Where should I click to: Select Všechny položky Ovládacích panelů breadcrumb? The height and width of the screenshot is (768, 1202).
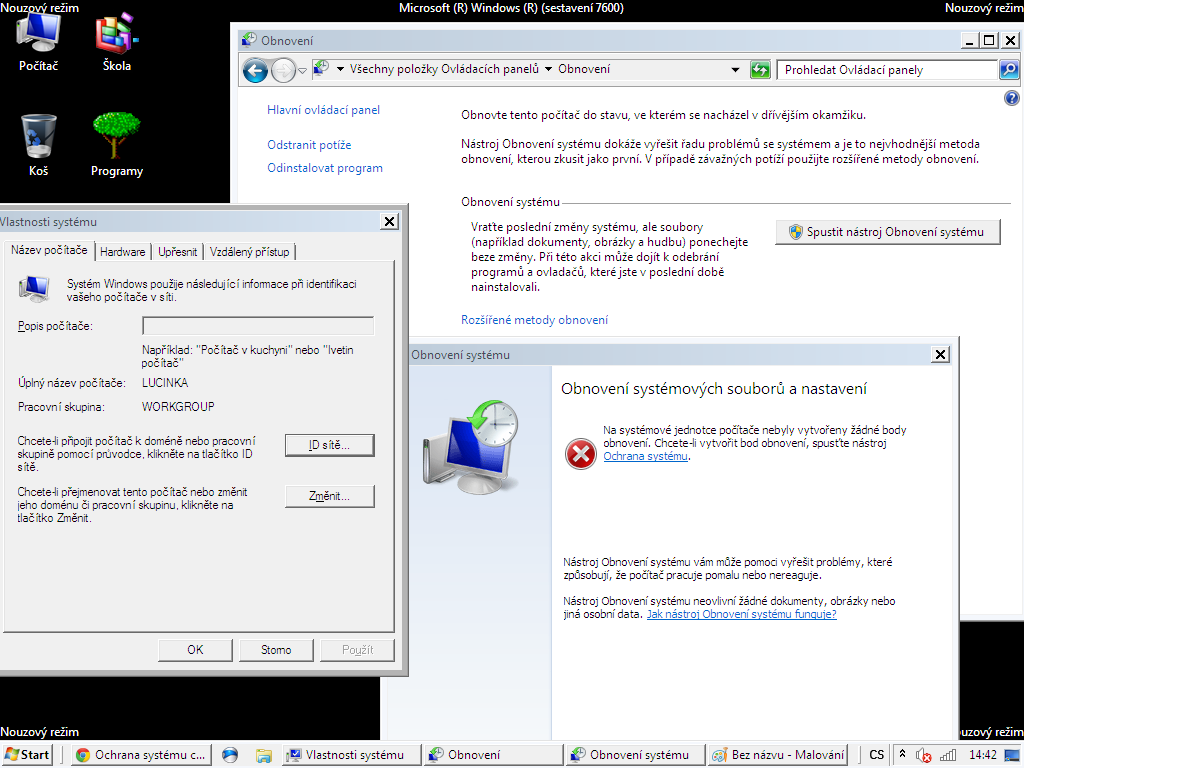click(444, 70)
